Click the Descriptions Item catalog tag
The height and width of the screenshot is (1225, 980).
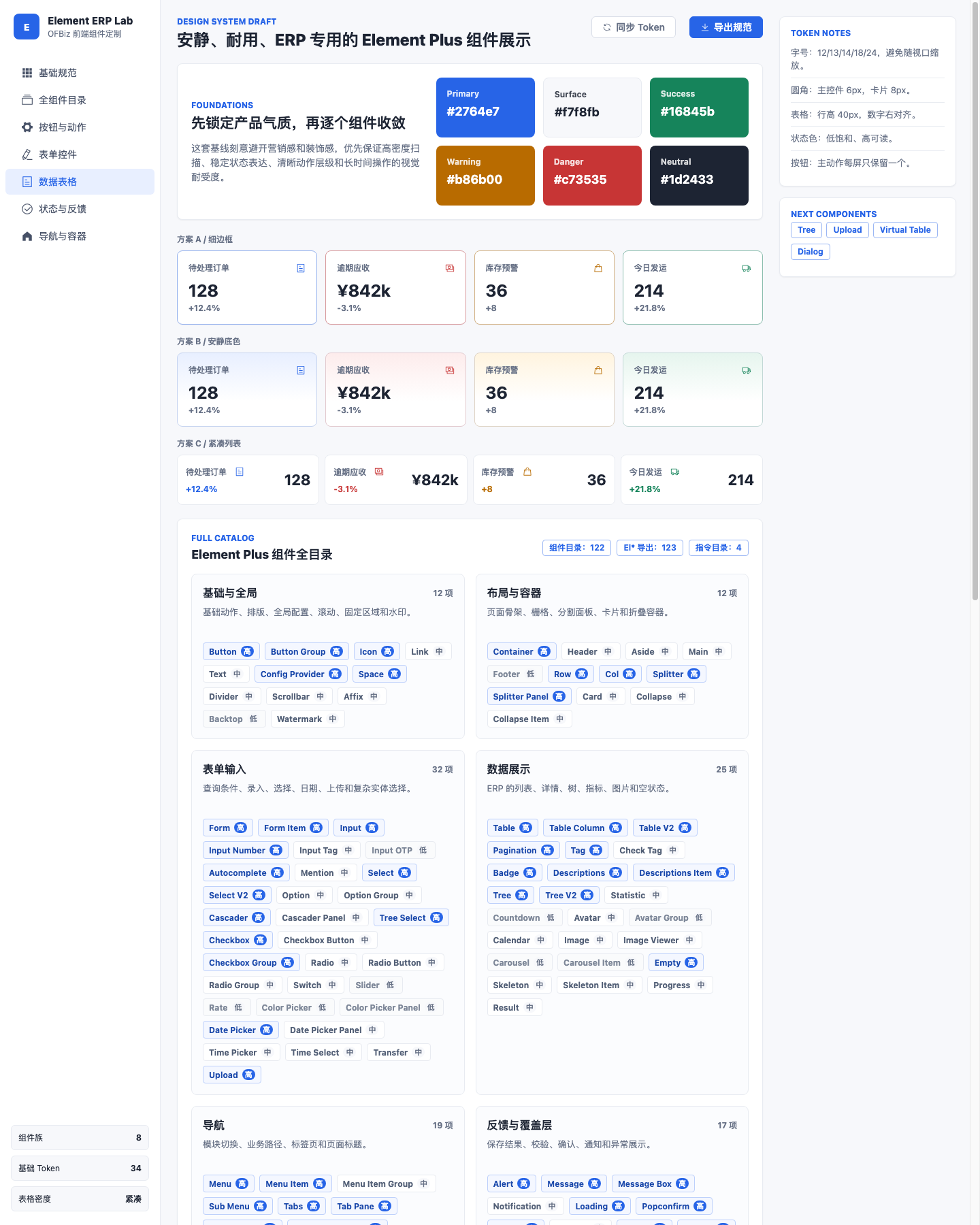[684, 872]
